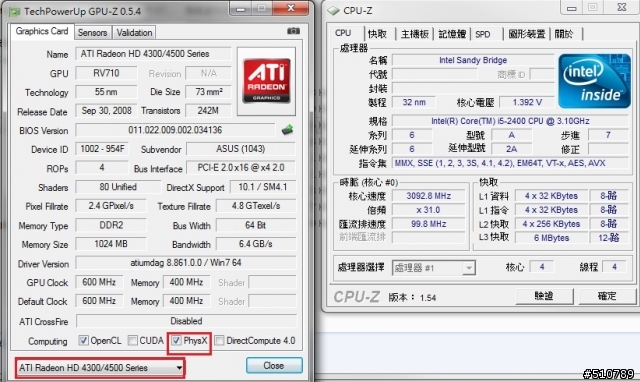Screen dimensions: 640x382
Task: Switch to the Sensors tab
Action: click(92, 33)
